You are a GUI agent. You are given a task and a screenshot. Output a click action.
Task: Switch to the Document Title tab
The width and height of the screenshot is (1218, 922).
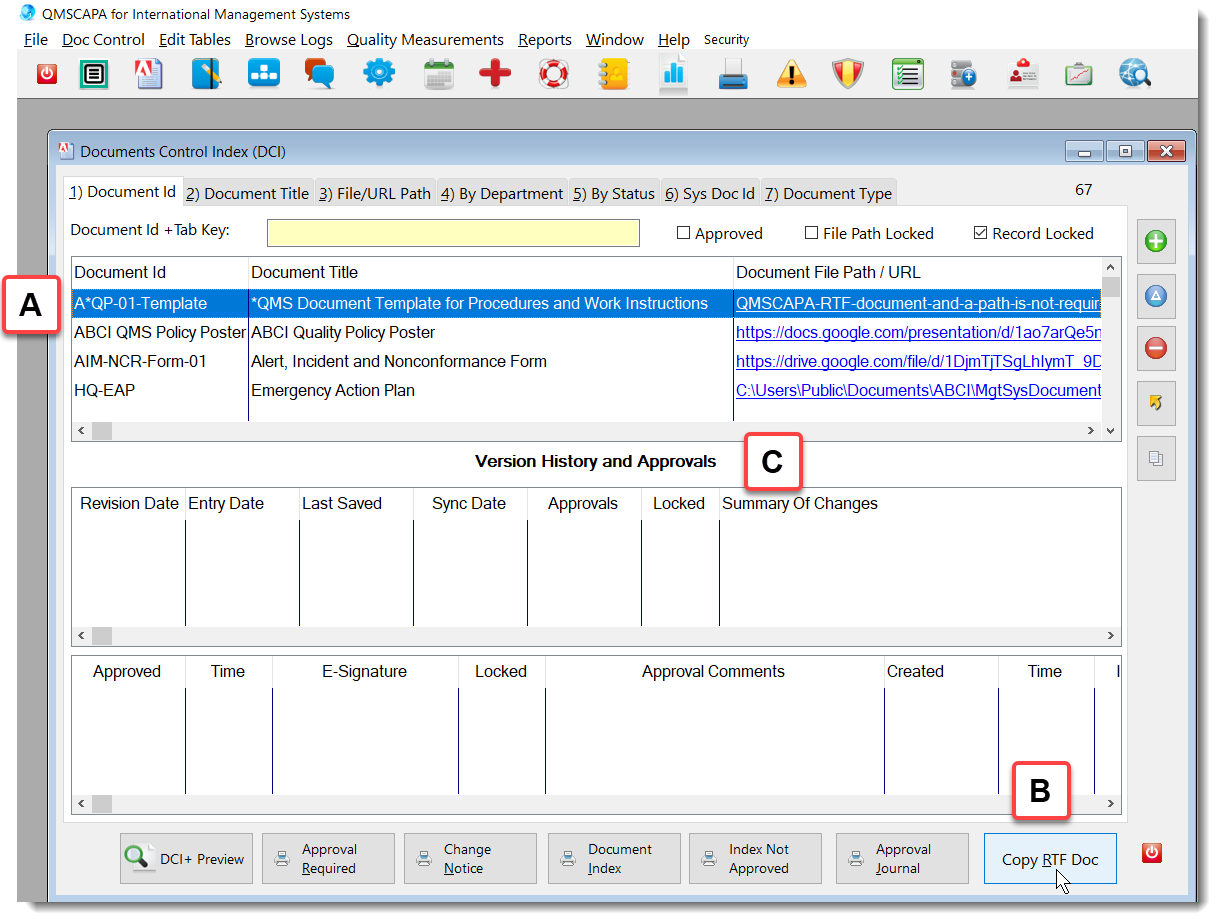point(247,192)
